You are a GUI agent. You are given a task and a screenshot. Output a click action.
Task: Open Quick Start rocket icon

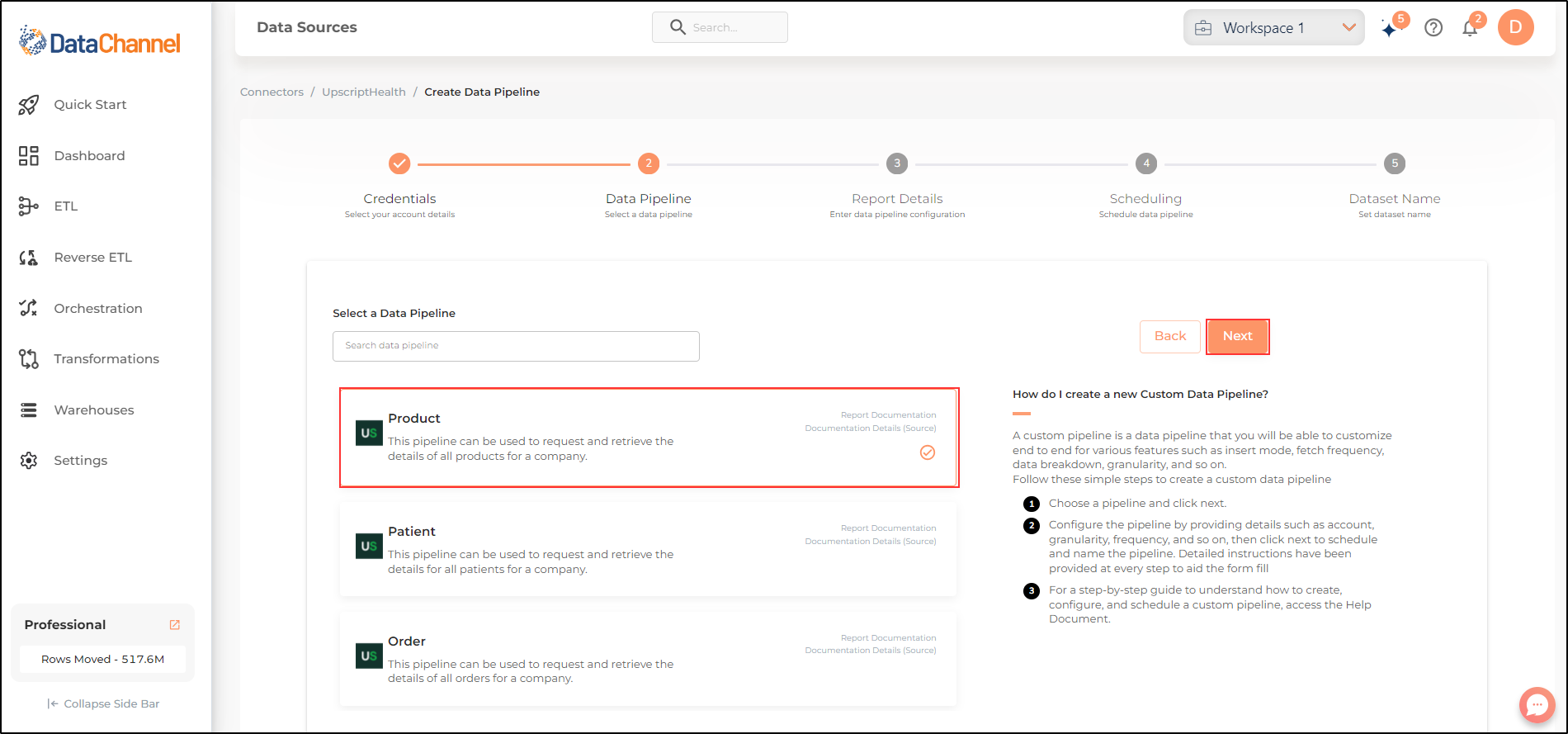[x=29, y=105]
